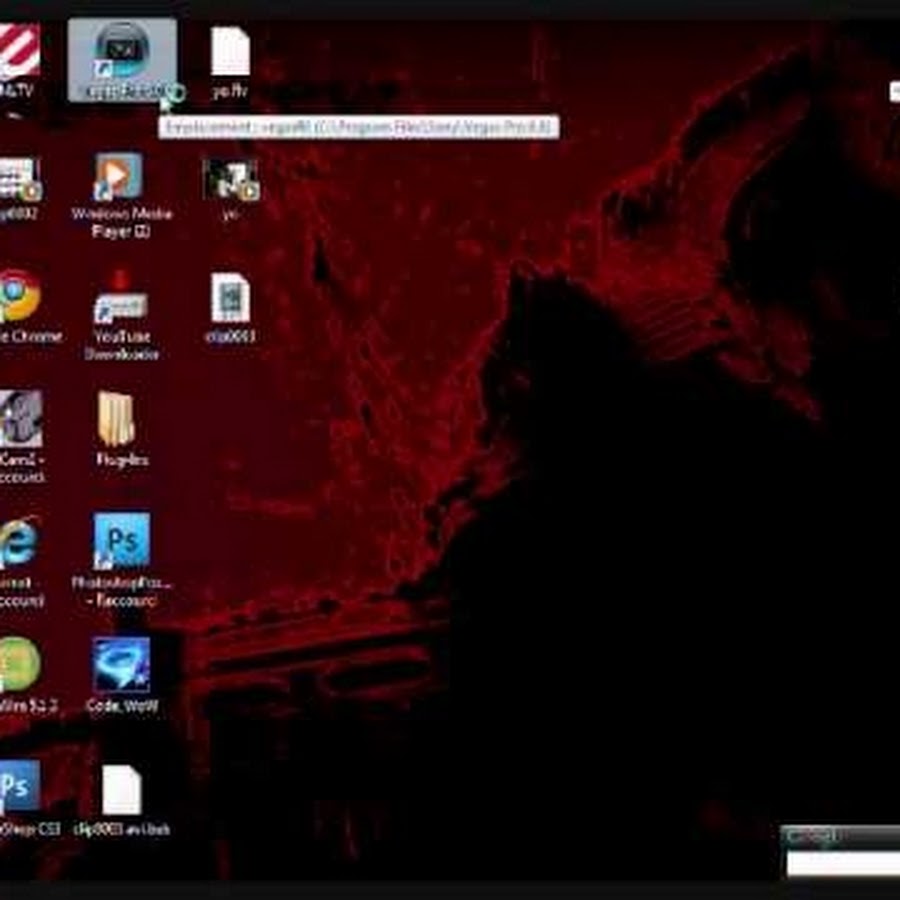Select the Google Chrome desktop icon
Screen dimensions: 900x900
[20, 296]
